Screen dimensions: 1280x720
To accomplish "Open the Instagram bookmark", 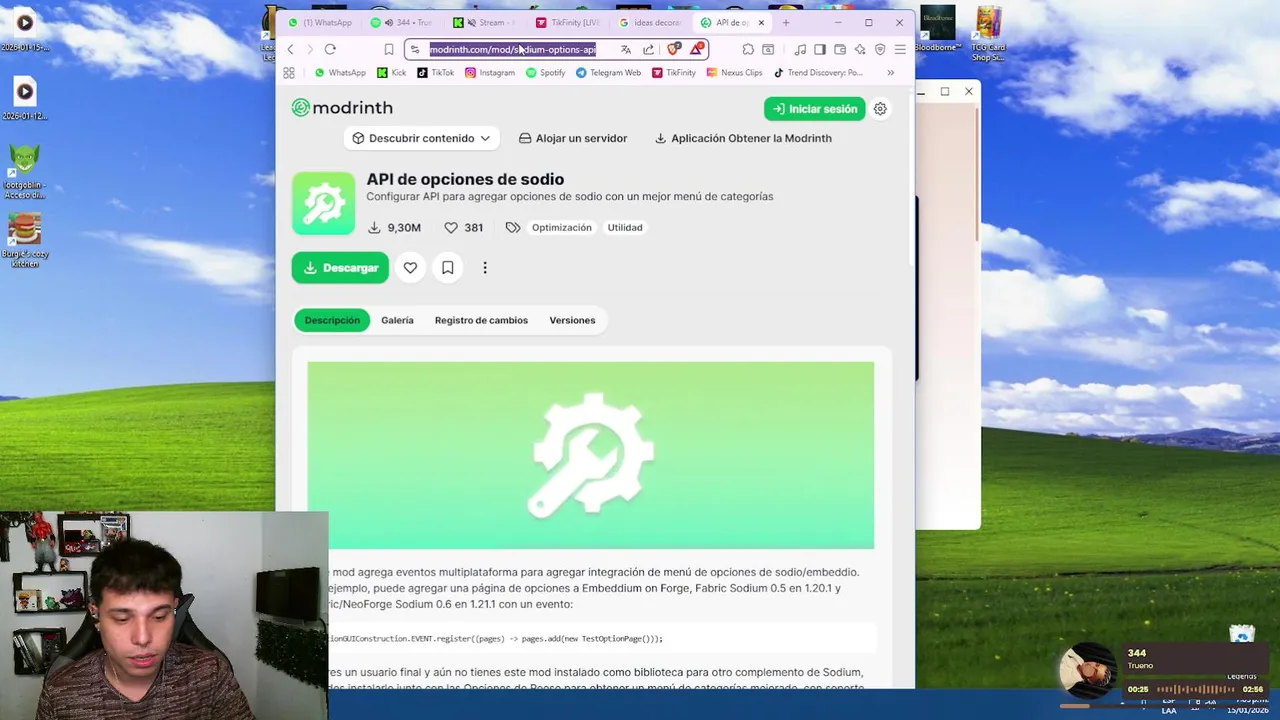I will (490, 72).
